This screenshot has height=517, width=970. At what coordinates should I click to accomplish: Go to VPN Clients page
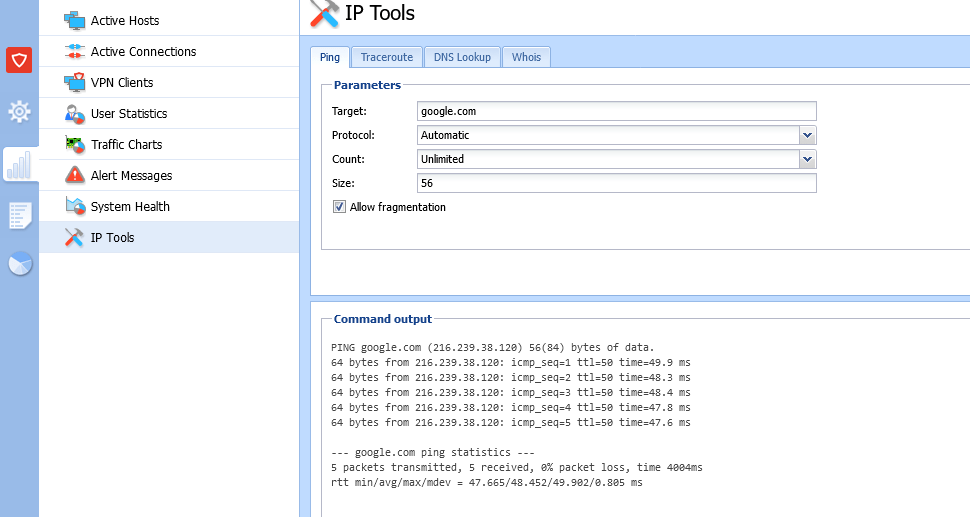122,82
